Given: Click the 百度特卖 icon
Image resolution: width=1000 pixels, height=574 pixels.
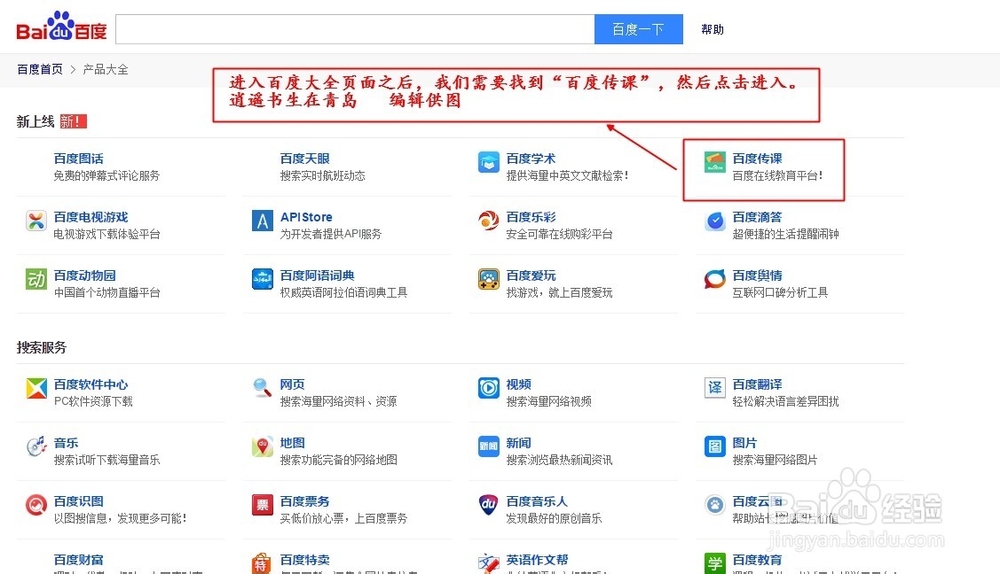Looking at the screenshot, I should tap(263, 563).
